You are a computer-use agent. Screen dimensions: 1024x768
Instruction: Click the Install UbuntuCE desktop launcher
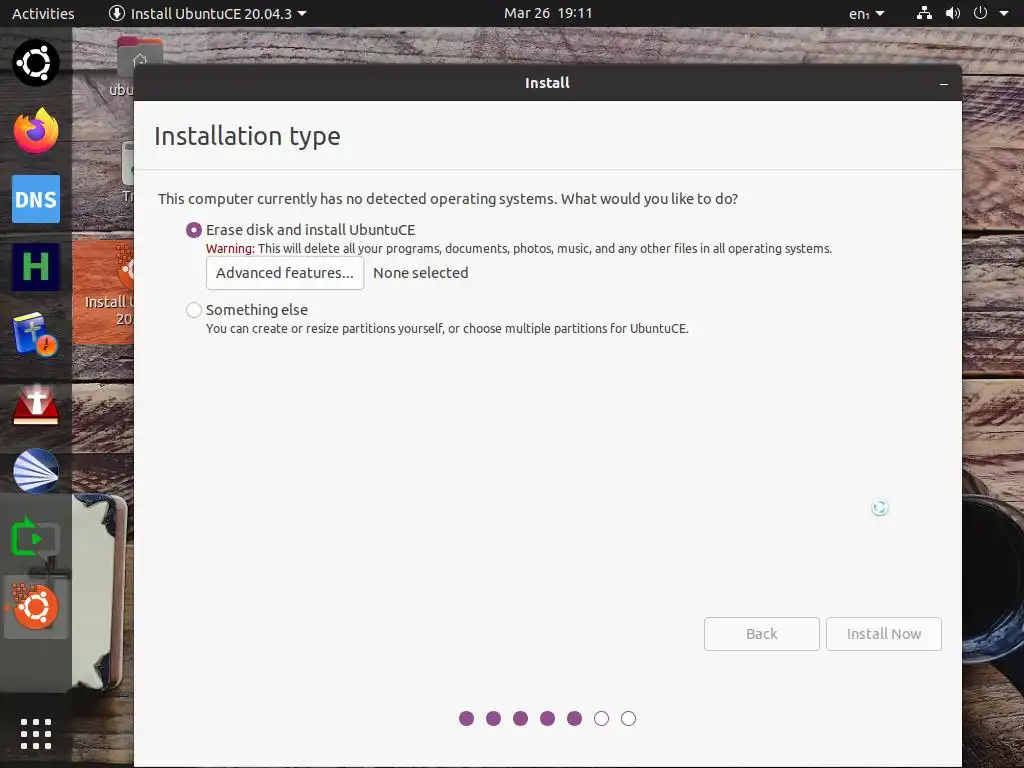click(104, 292)
